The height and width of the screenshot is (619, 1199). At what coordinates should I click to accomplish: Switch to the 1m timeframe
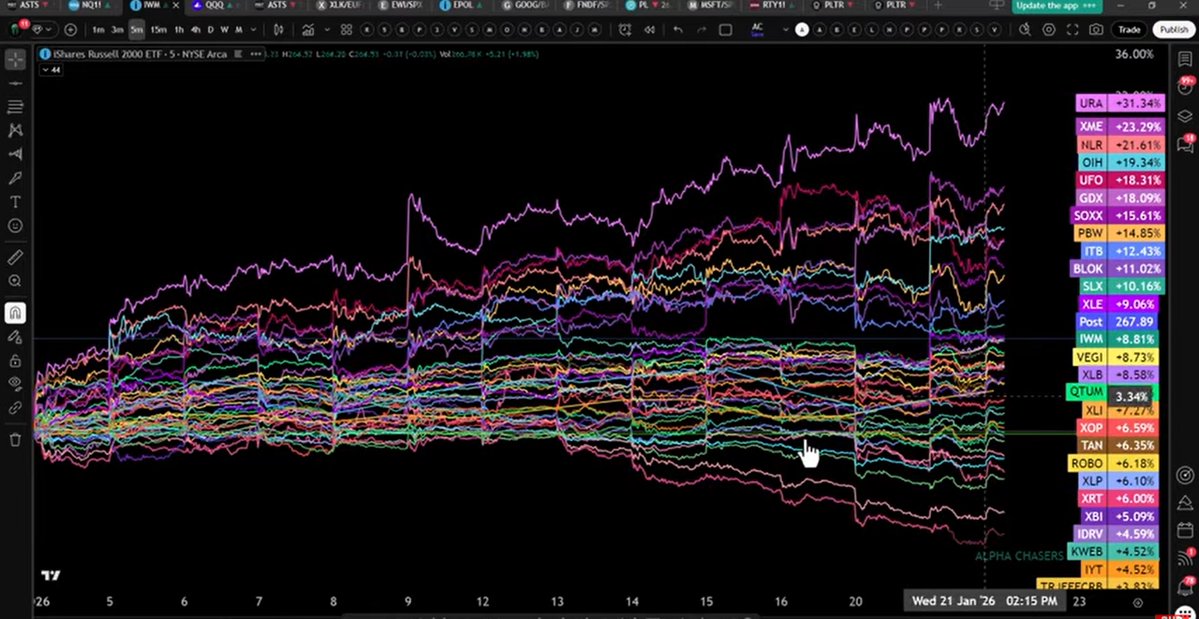(x=98, y=30)
